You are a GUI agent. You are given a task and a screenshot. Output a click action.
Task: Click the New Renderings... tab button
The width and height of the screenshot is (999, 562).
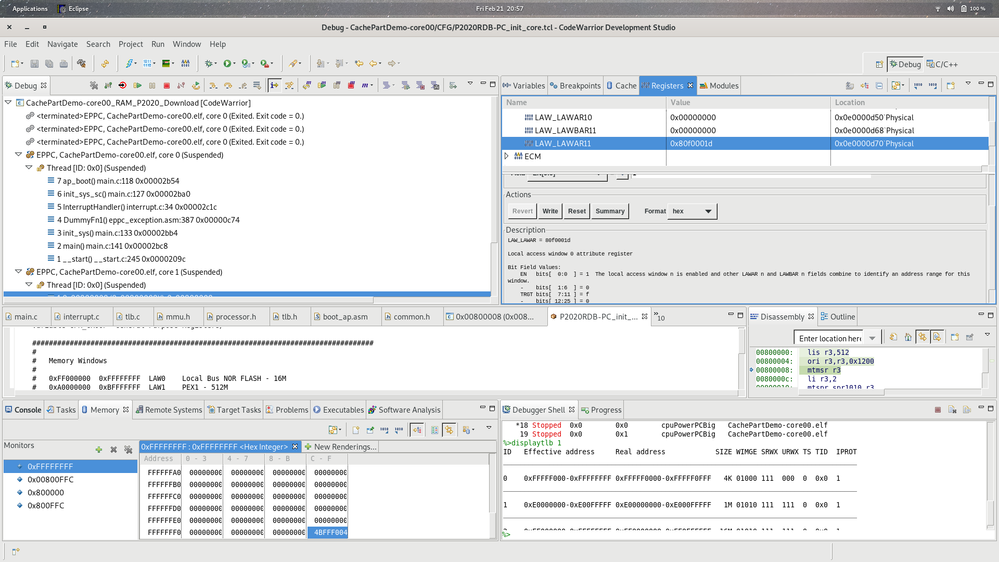tap(340, 447)
